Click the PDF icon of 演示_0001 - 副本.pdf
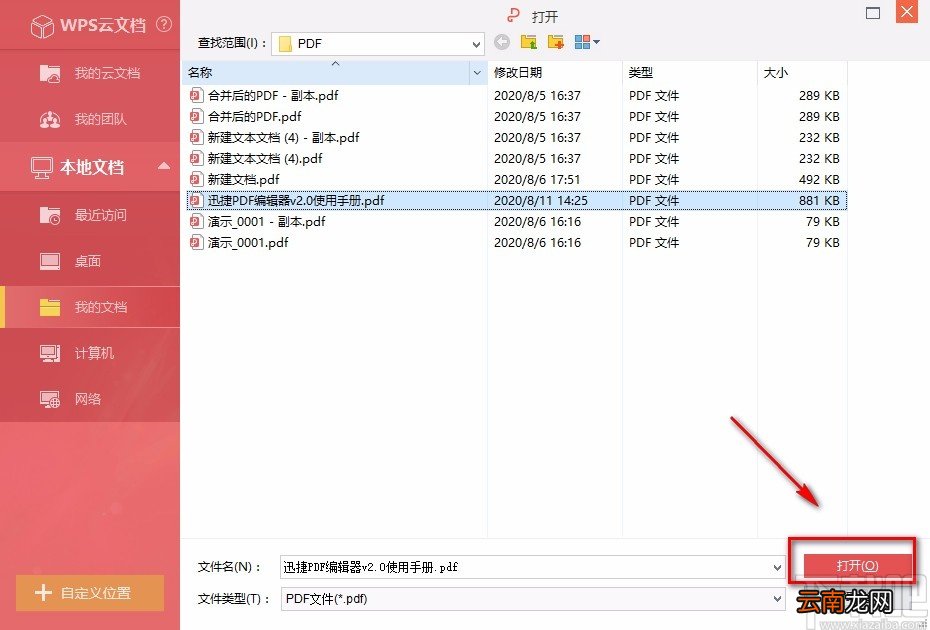The image size is (930, 630). [196, 221]
